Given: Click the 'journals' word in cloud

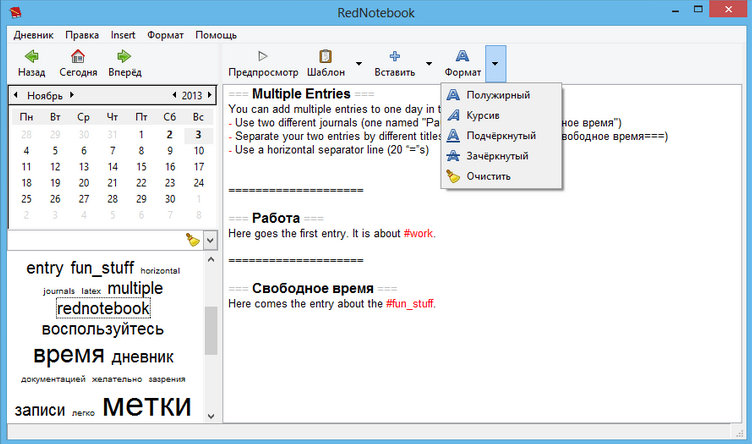Looking at the screenshot, I should (59, 291).
